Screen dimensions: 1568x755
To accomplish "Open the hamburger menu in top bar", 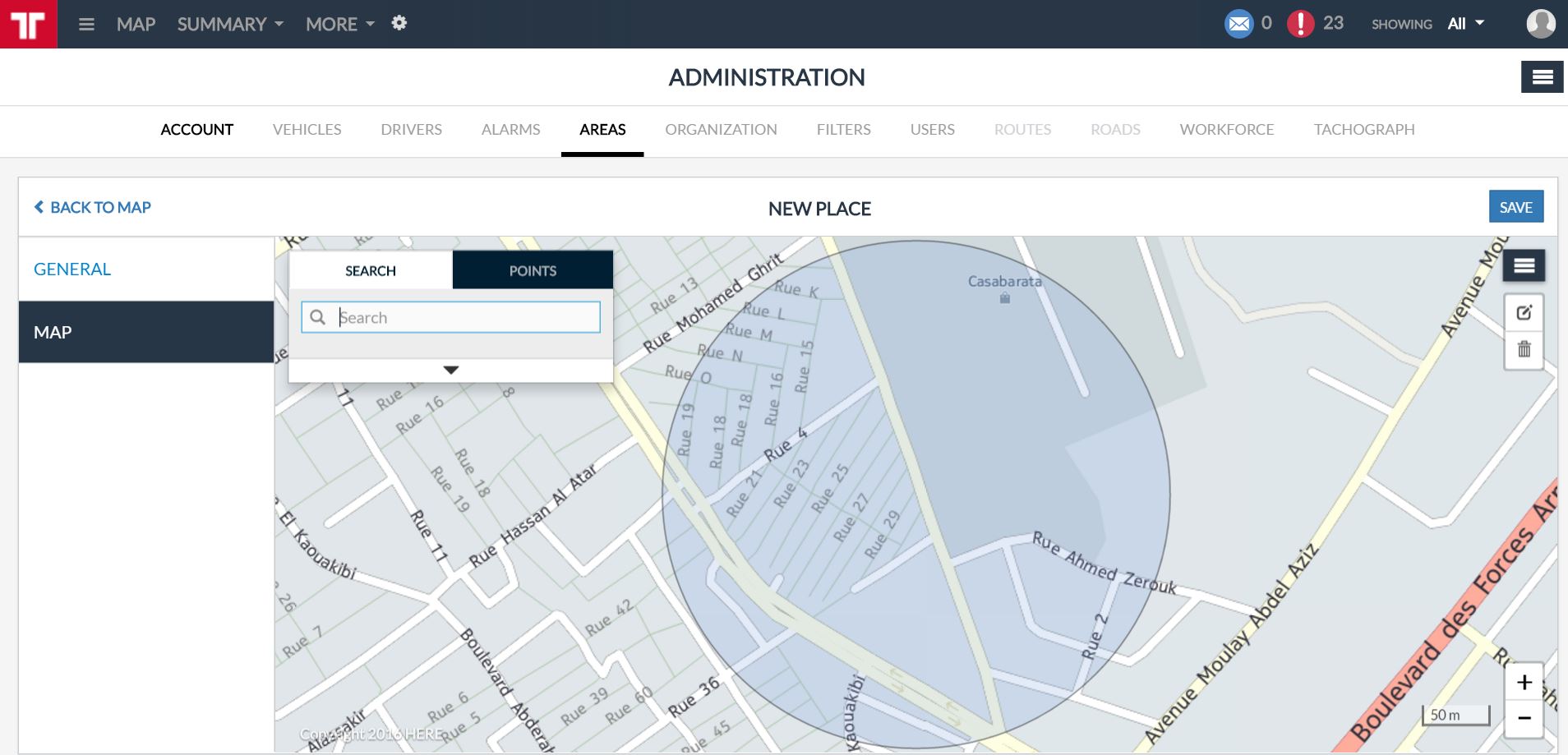I will point(86,25).
